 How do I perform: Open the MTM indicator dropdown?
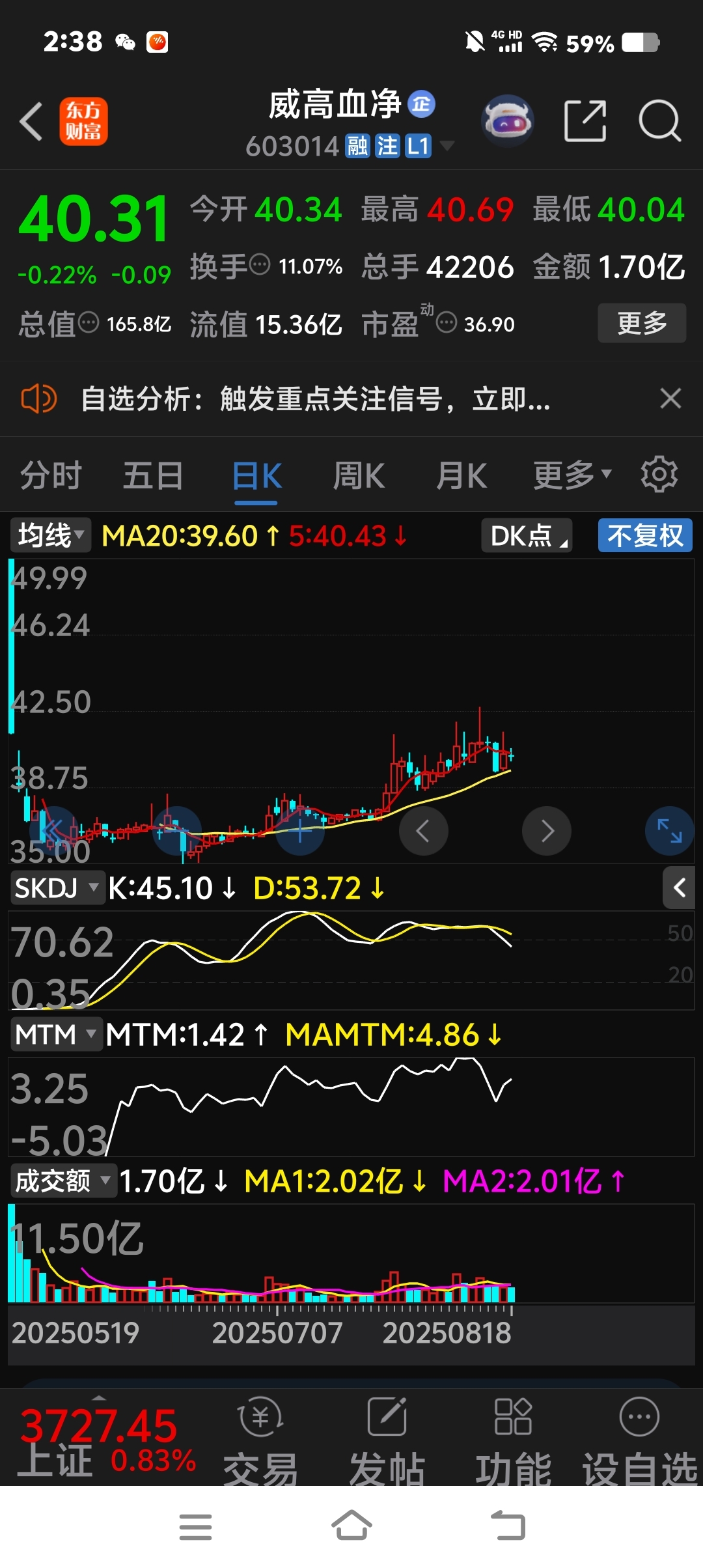[x=57, y=1034]
